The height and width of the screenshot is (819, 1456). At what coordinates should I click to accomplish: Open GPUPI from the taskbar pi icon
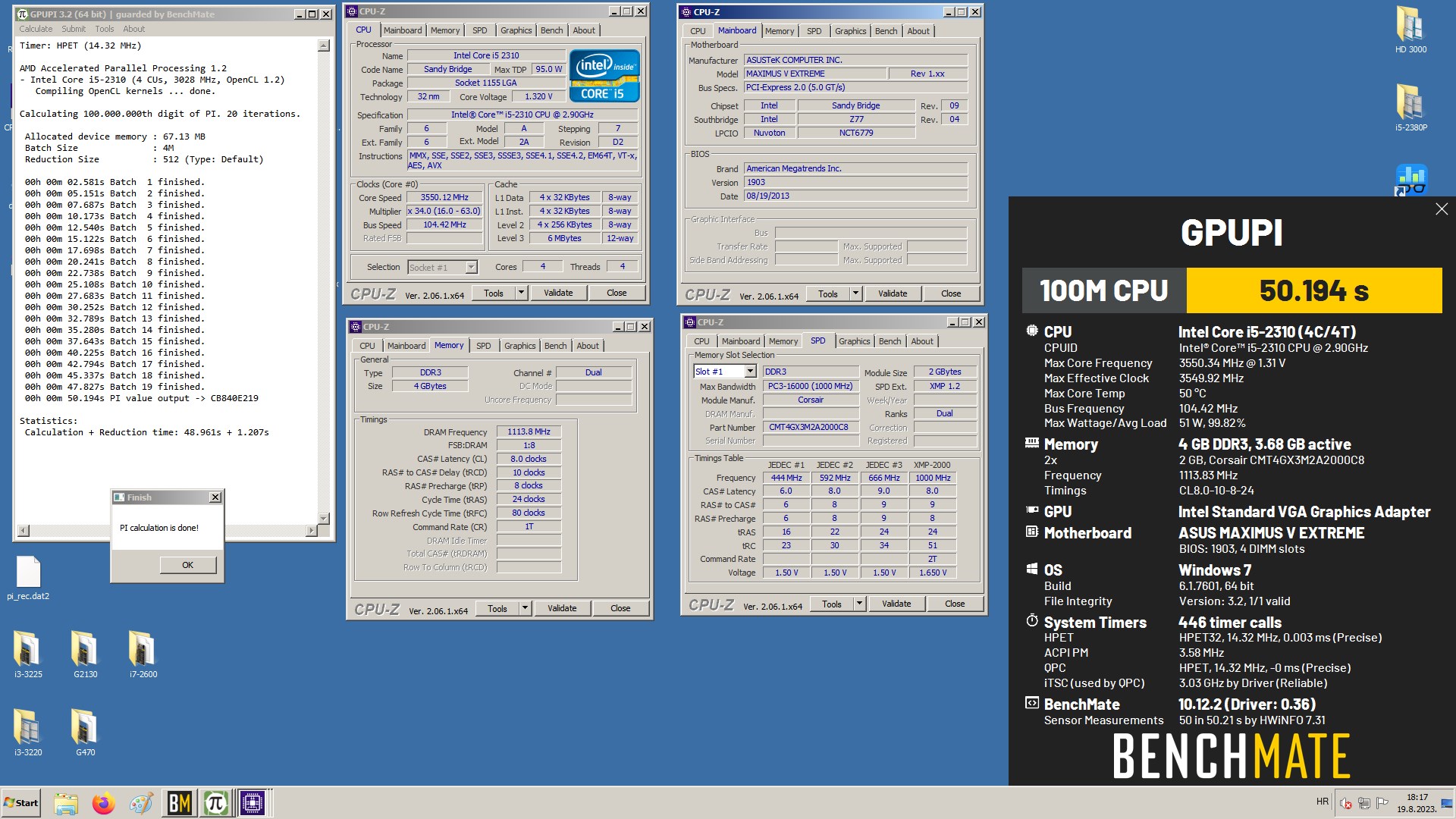click(x=216, y=803)
